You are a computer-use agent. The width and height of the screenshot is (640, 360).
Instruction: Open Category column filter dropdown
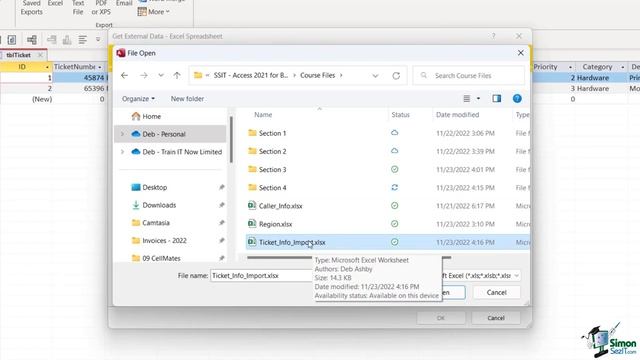pos(623,67)
